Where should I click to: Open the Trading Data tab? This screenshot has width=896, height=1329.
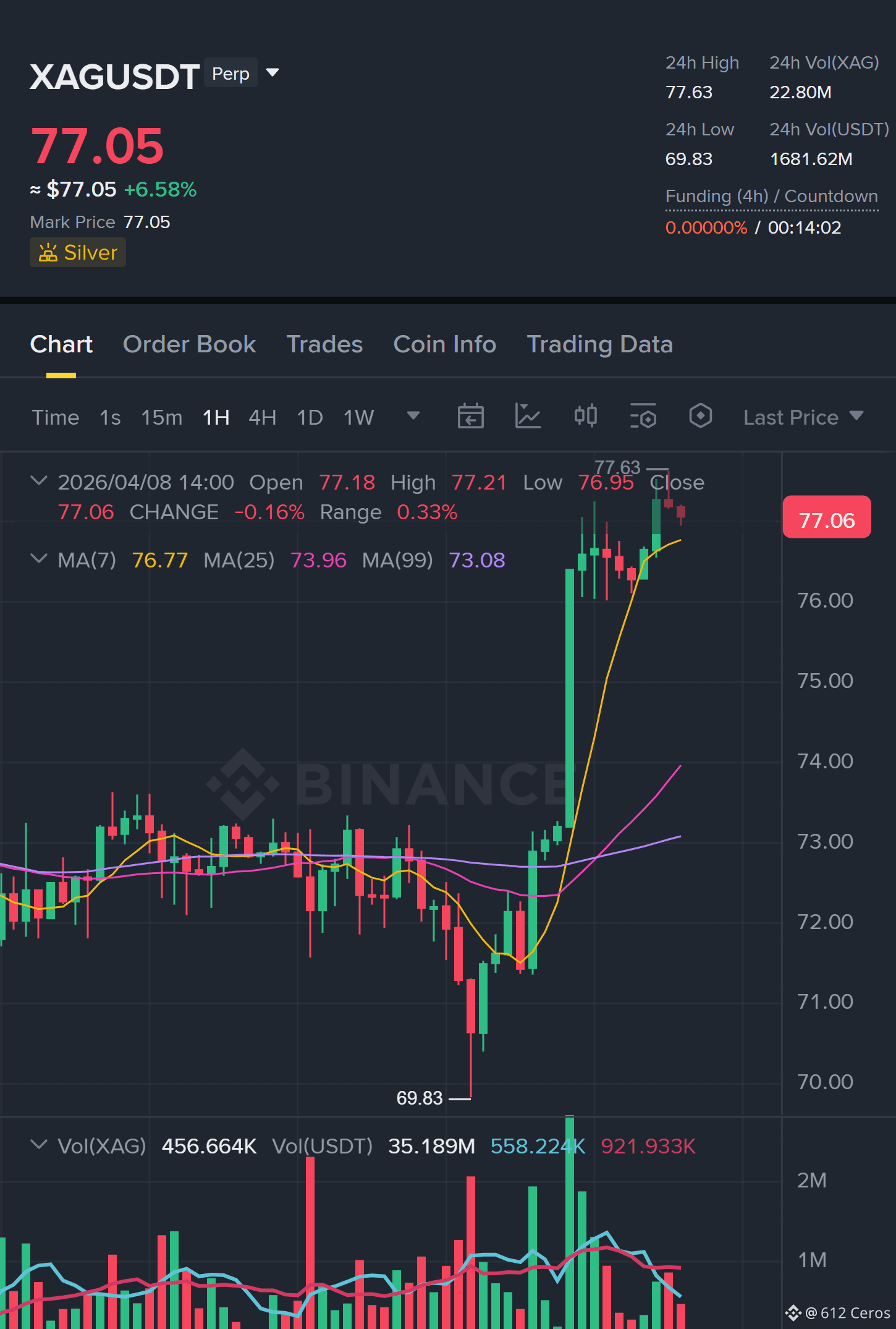(x=599, y=344)
